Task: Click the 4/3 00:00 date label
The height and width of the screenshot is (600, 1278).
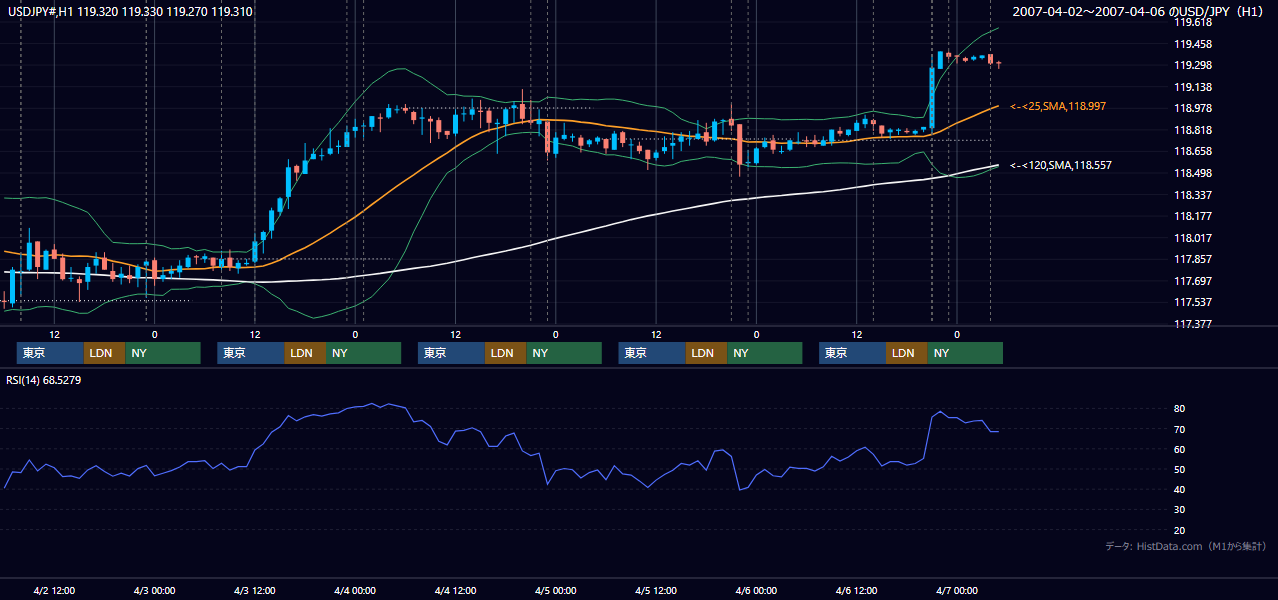Action: (x=154, y=591)
